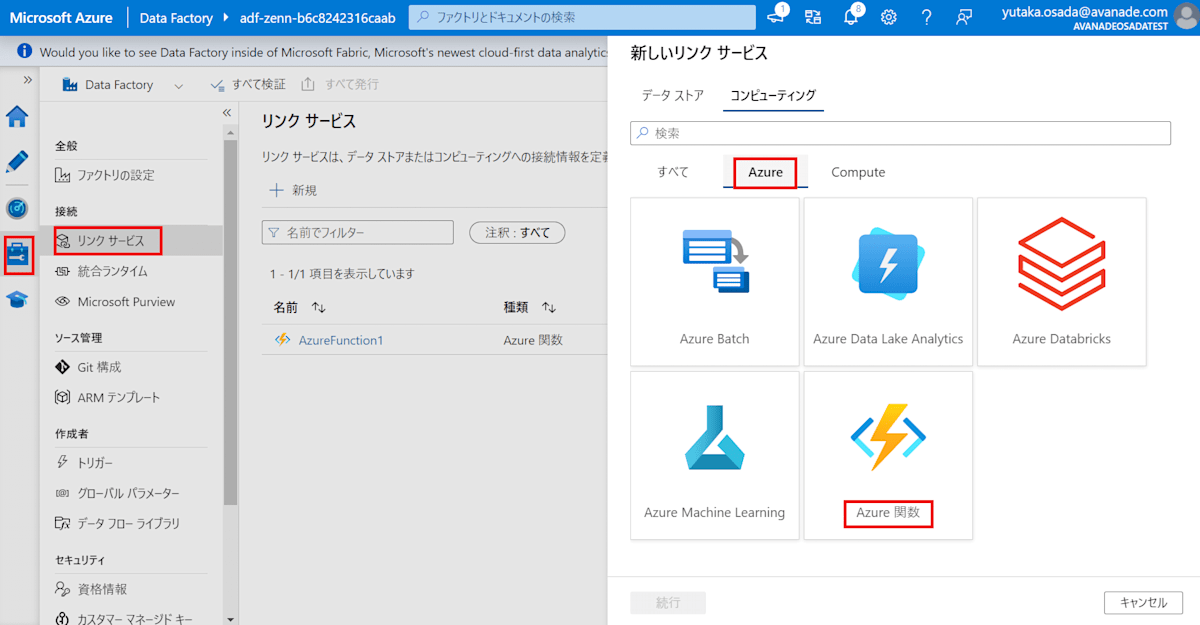Image resolution: width=1200 pixels, height=625 pixels.
Task: Open AzureFunction1 linked service link
Action: pos(341,340)
